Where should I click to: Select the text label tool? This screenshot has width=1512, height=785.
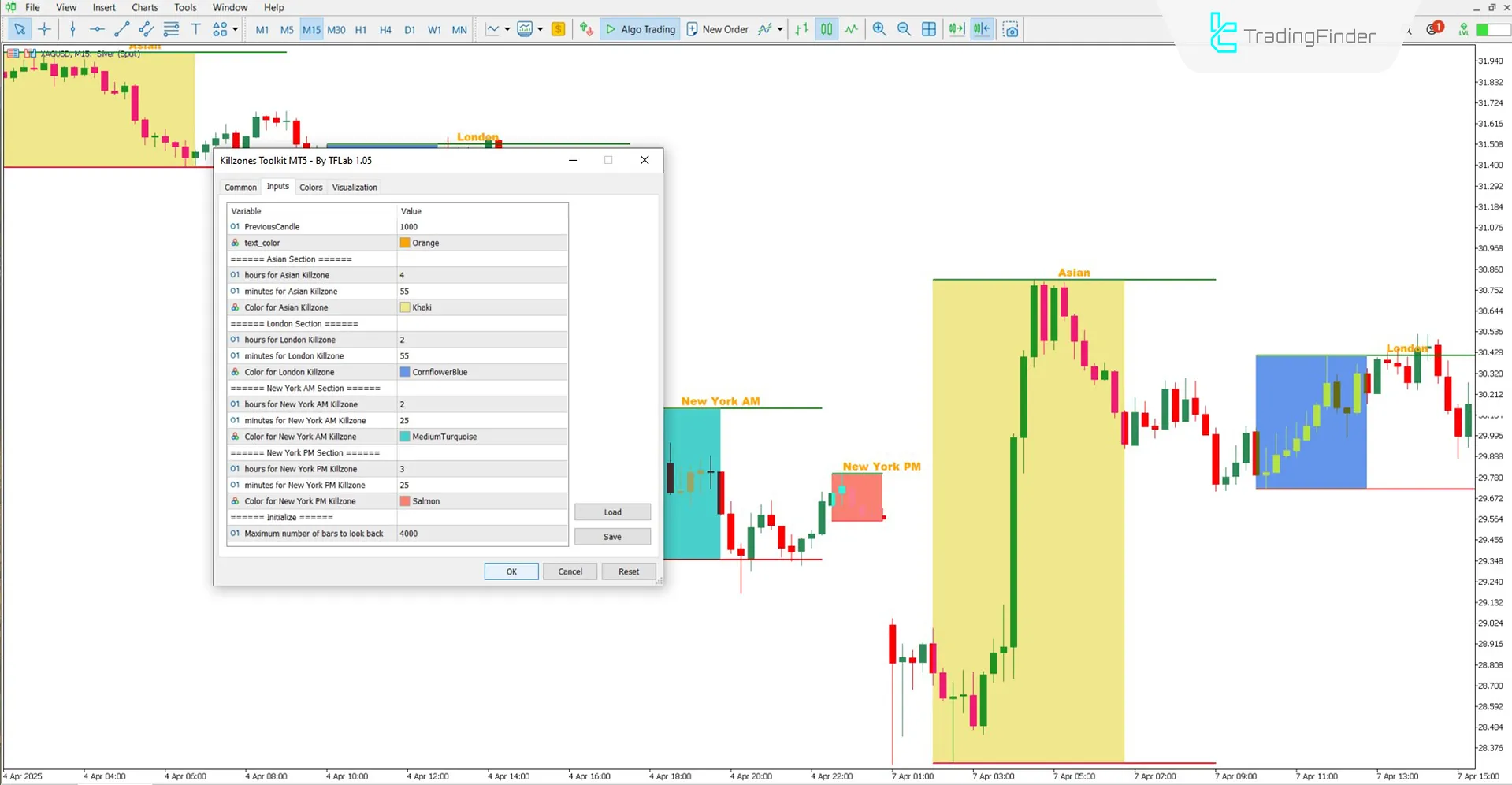click(x=195, y=29)
